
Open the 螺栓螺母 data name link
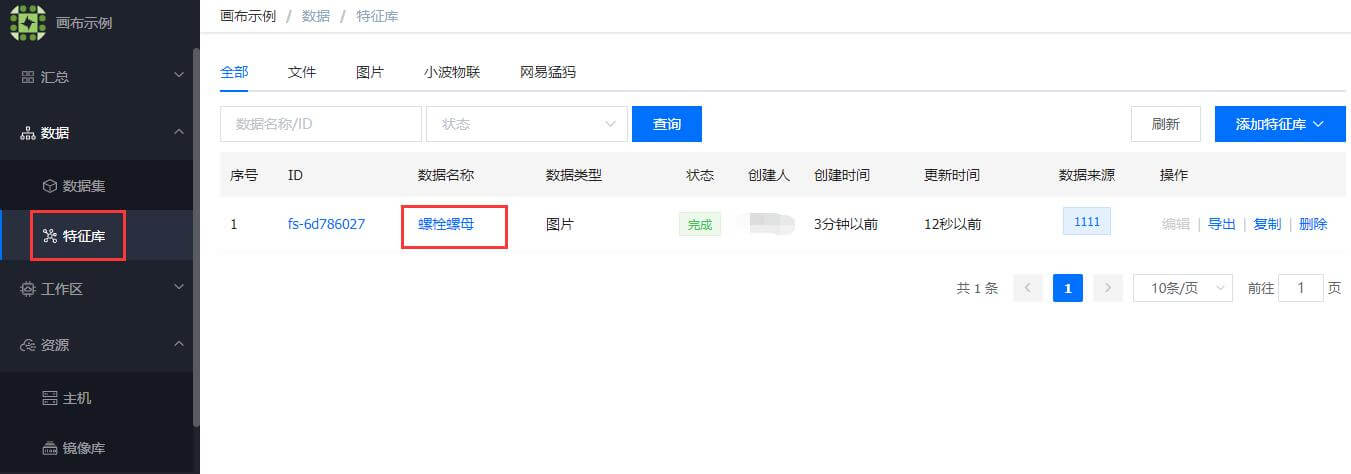point(446,224)
